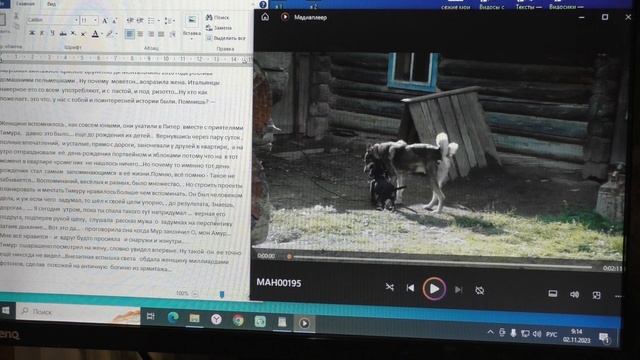
Task: Toggle underline formatting in WordPad
Action: coord(52,33)
